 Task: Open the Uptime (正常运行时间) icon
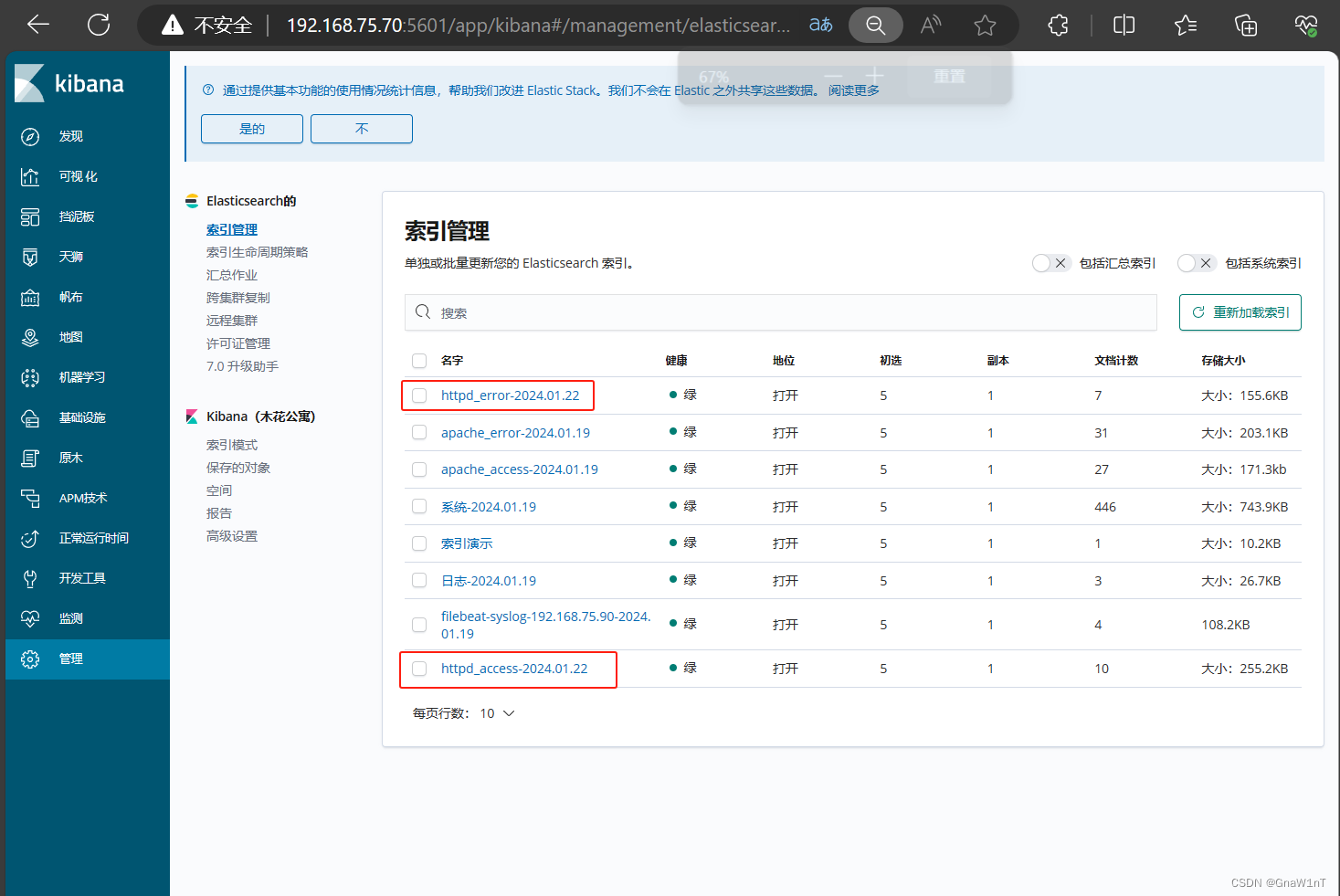pyautogui.click(x=30, y=538)
